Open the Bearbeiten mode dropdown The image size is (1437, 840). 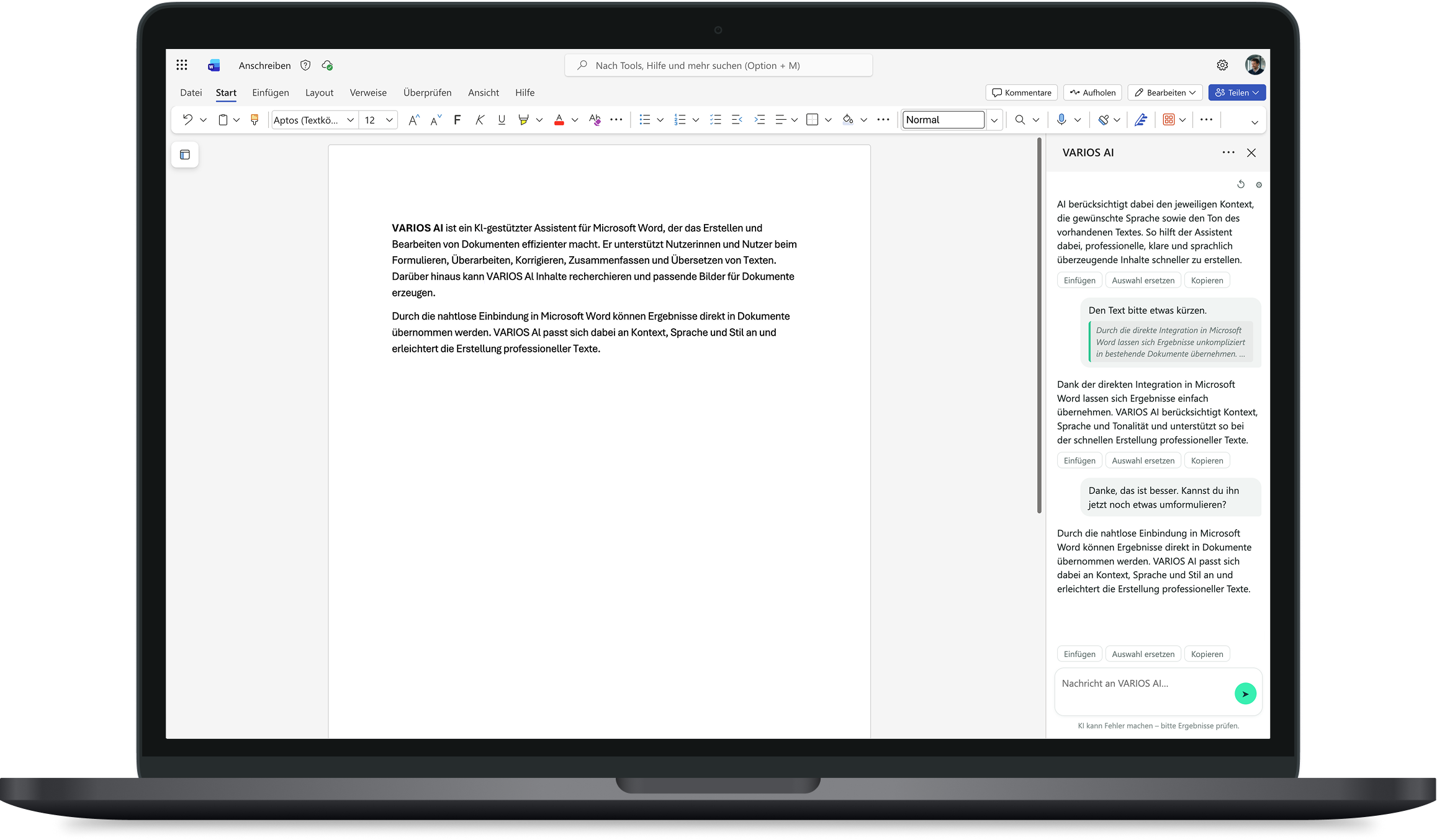pos(1165,92)
